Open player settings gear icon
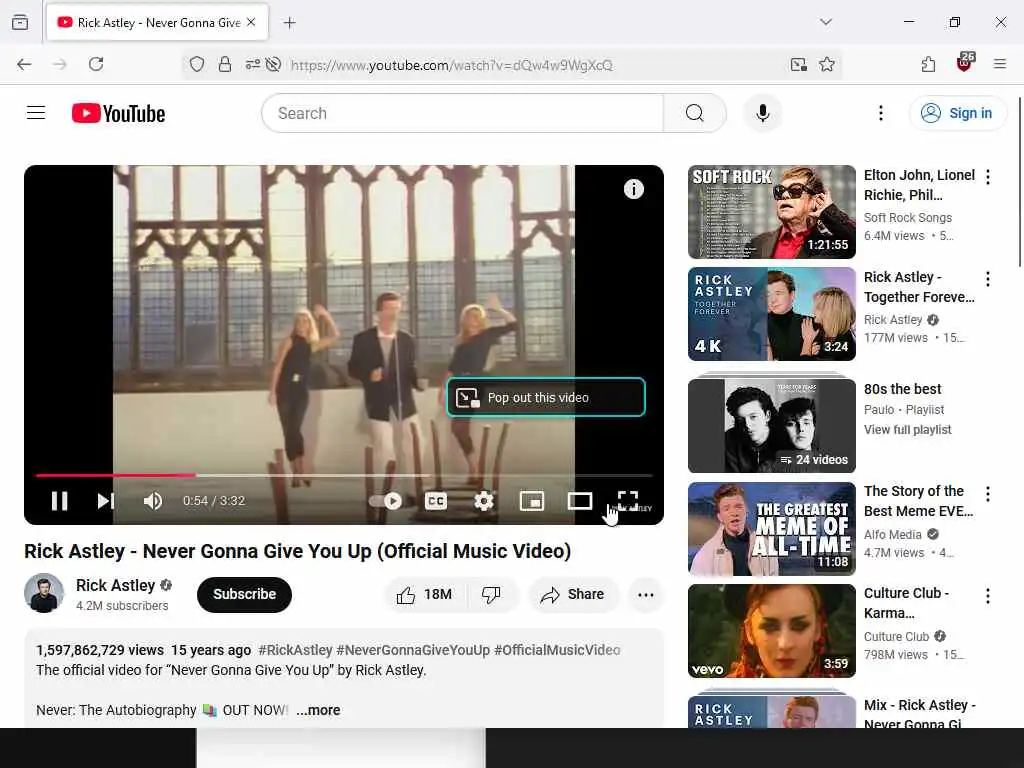Image resolution: width=1024 pixels, height=768 pixels. [x=484, y=501]
